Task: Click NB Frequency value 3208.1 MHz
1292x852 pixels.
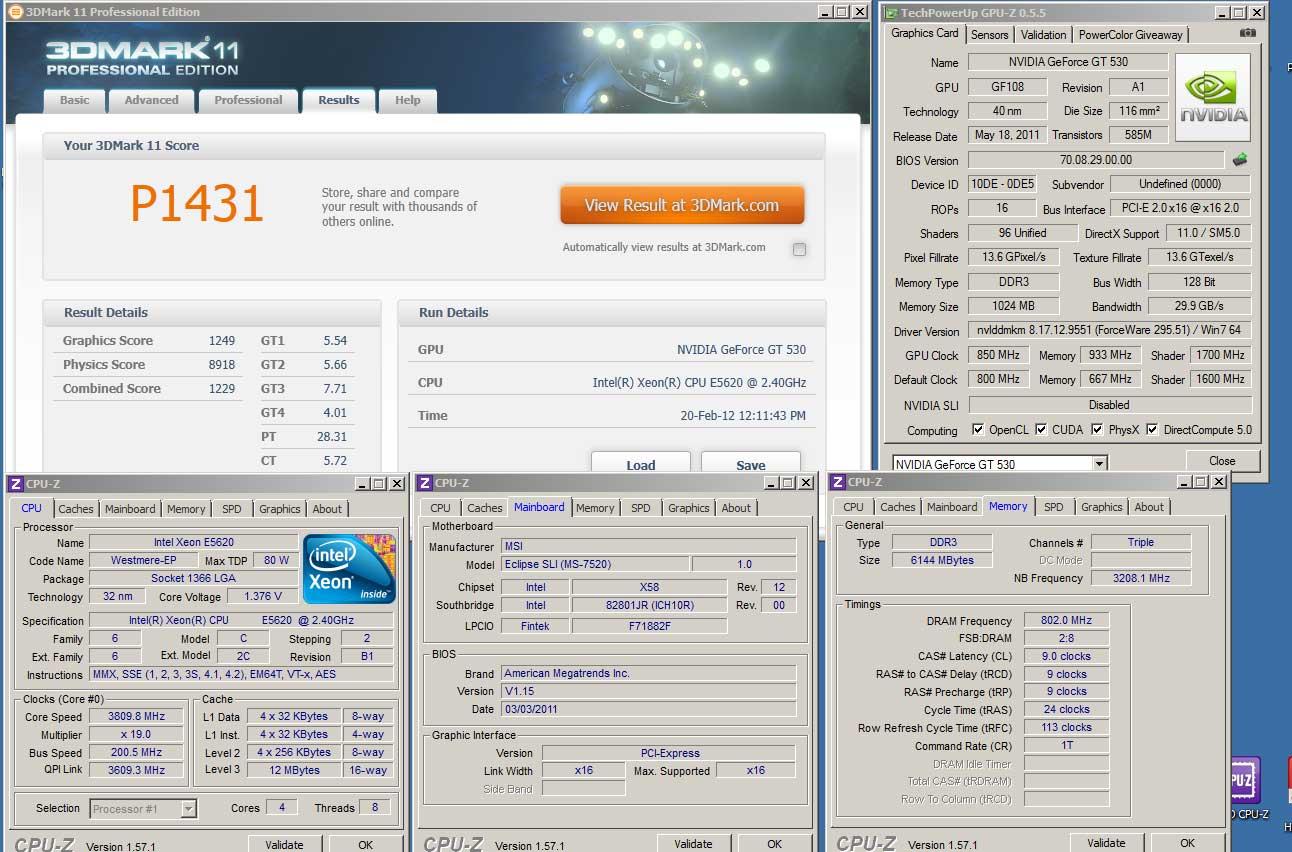Action: point(1141,578)
